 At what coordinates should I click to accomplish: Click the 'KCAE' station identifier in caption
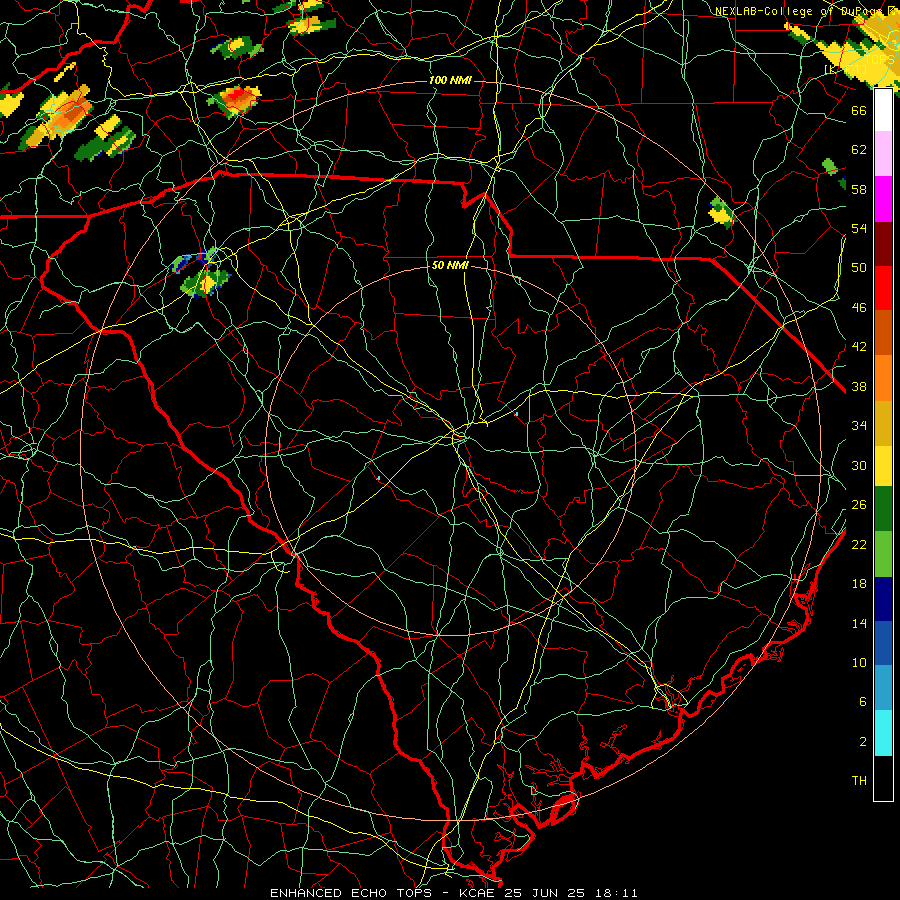click(477, 893)
